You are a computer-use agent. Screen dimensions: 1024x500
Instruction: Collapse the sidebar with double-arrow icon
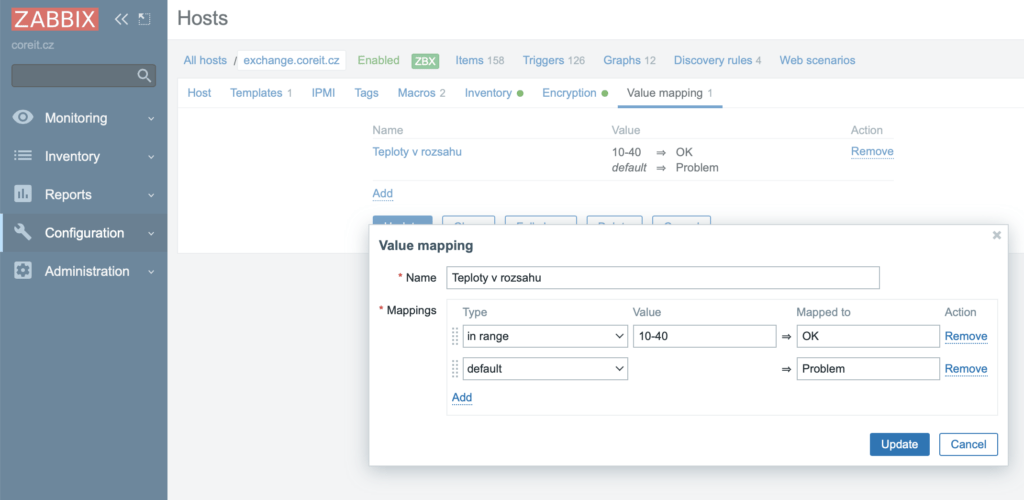(x=121, y=20)
